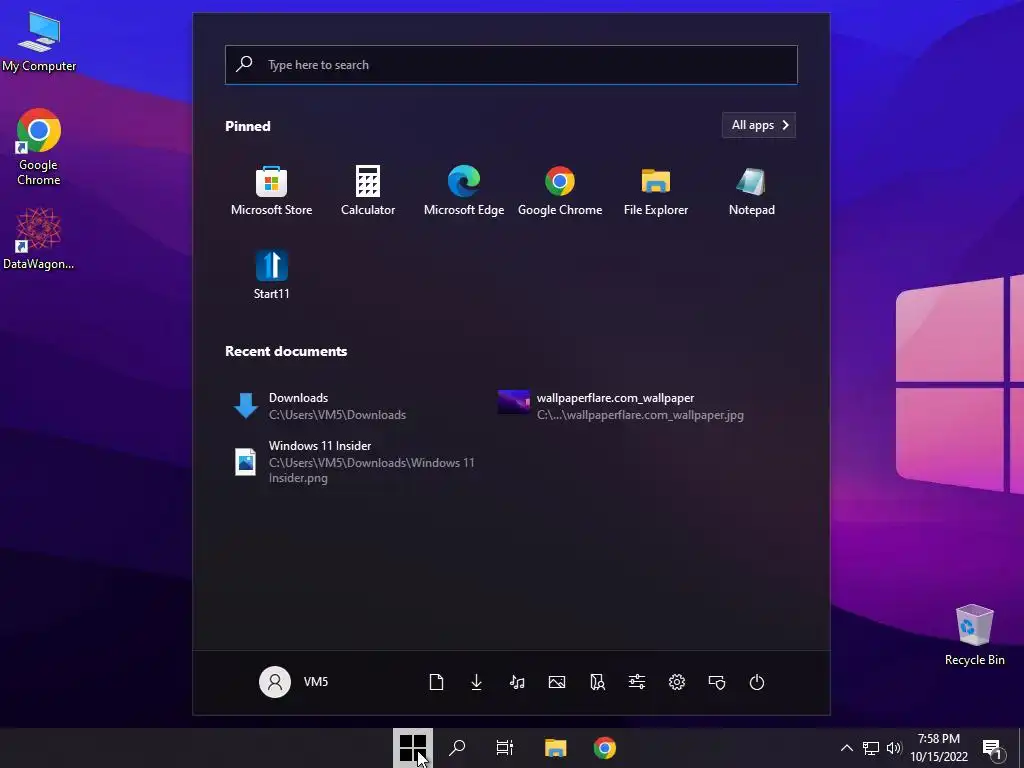1024x768 pixels.
Task: Open Task View on the taskbar
Action: tap(505, 748)
